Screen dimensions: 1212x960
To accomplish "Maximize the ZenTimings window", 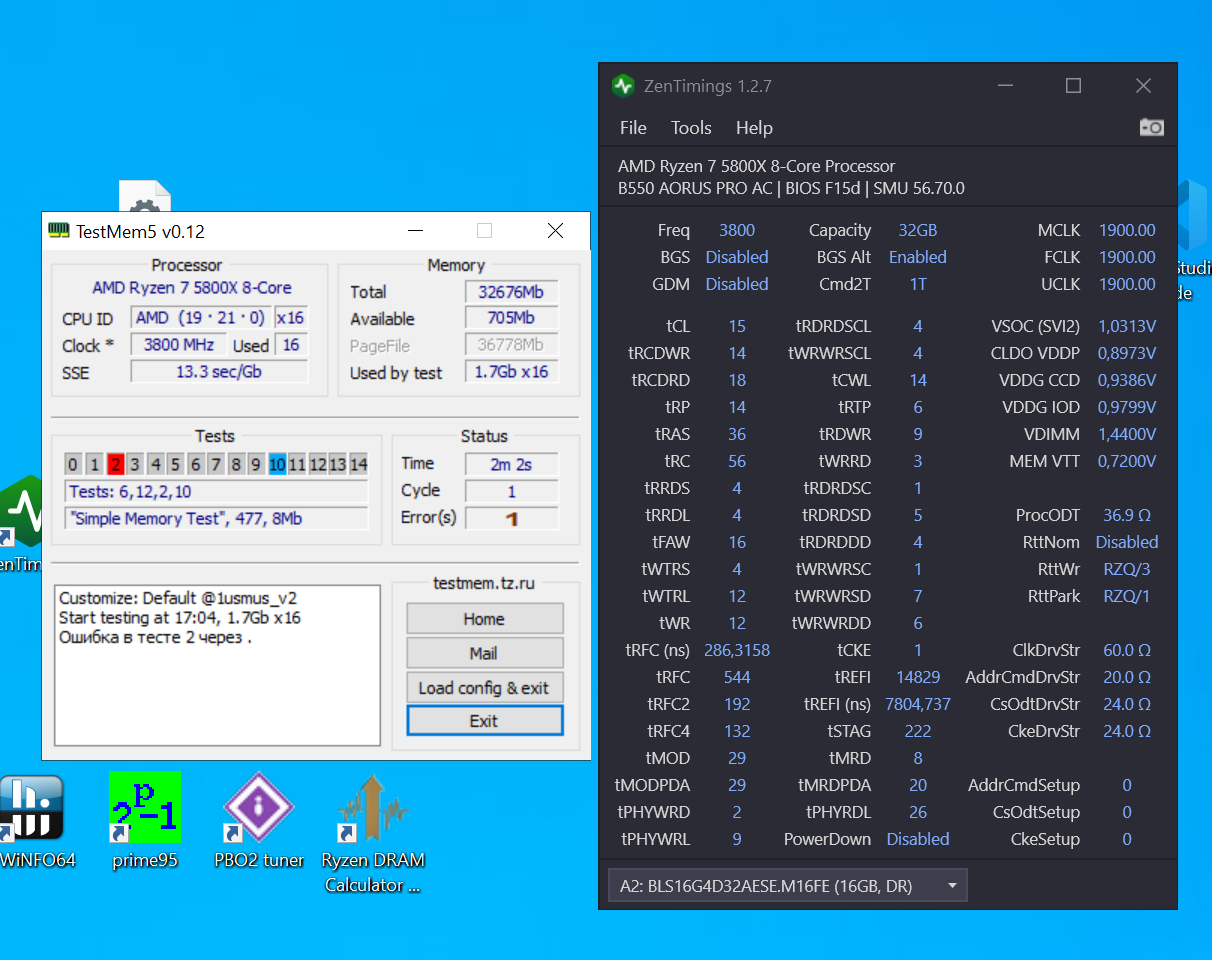I will 1073,86.
